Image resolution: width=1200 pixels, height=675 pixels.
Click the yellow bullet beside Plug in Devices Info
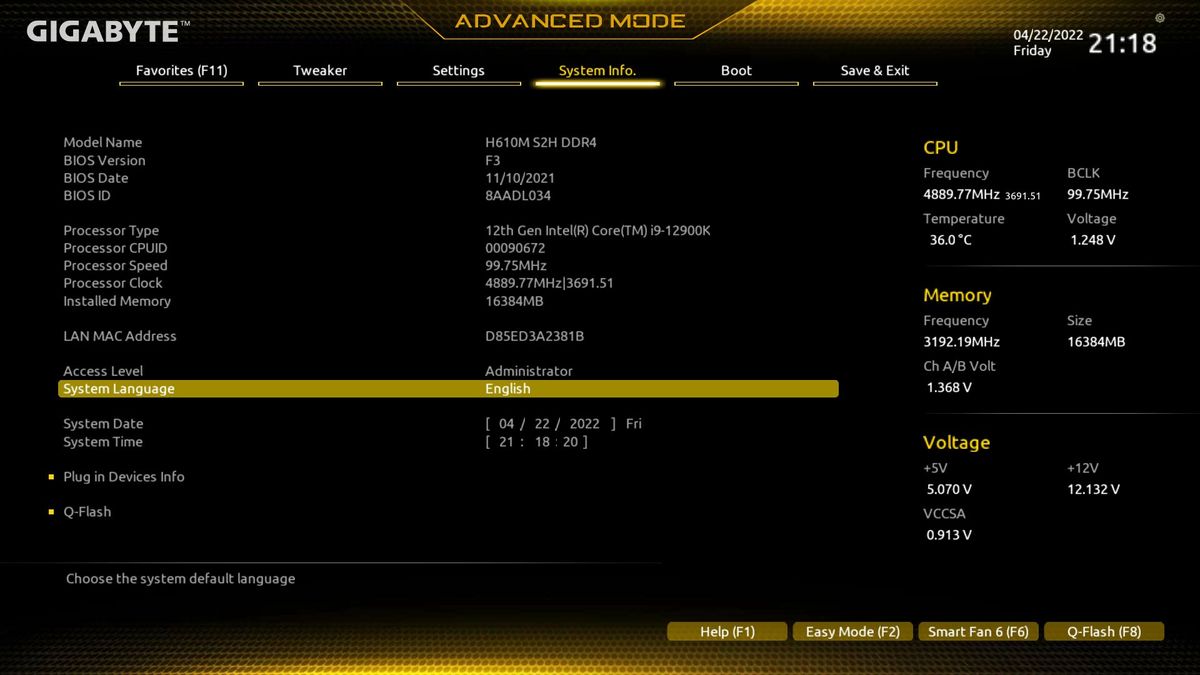point(51,477)
